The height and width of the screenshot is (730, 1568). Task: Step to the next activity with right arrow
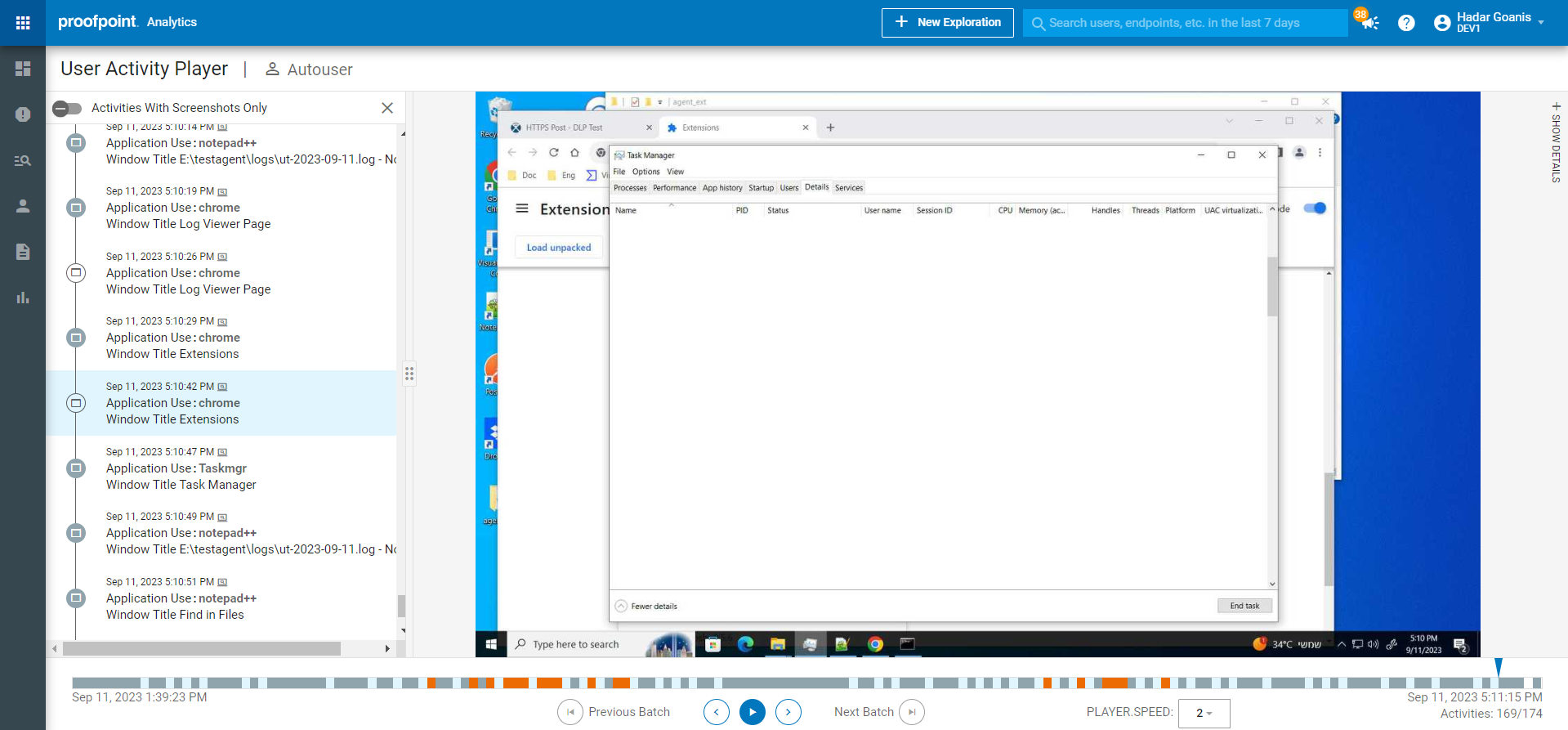pyautogui.click(x=788, y=712)
